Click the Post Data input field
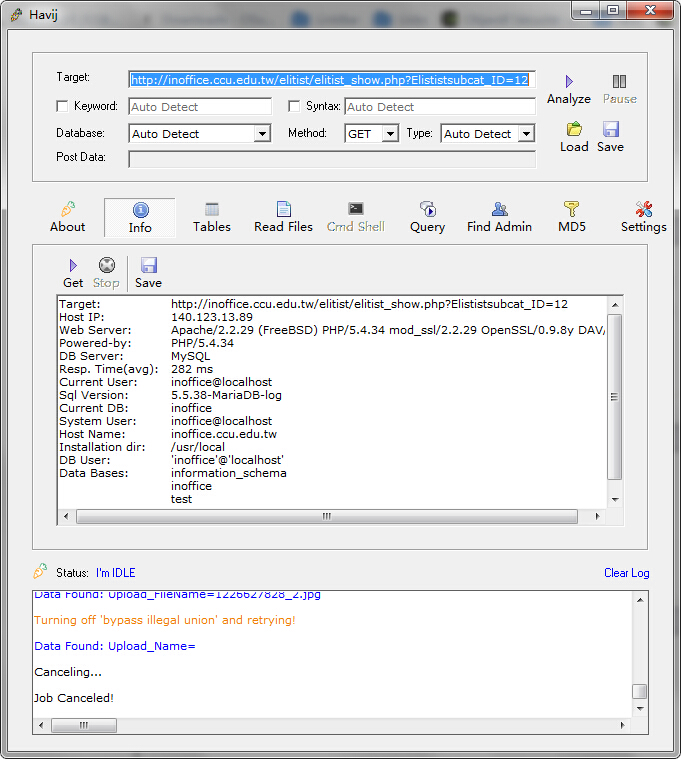Image resolution: width=681 pixels, height=759 pixels. (x=332, y=159)
